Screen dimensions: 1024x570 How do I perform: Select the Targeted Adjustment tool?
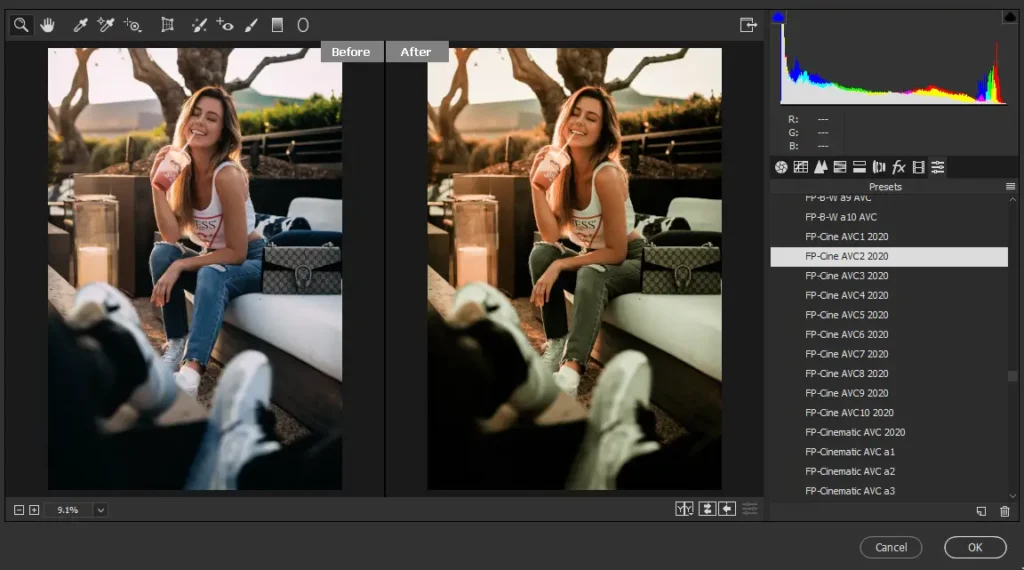coord(133,25)
